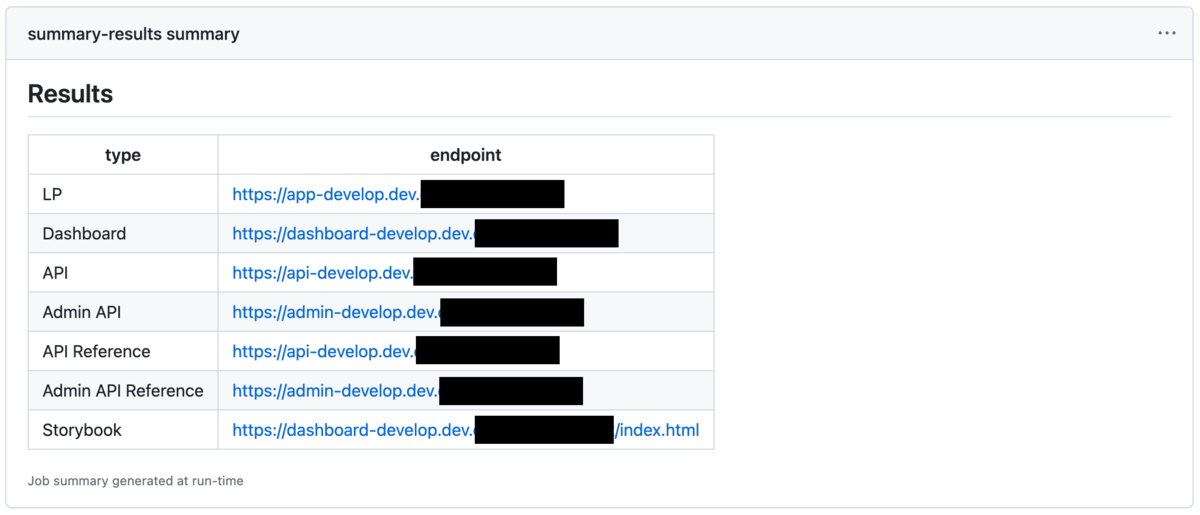Select the 'endpoint' column header
1200x515 pixels.
pos(466,155)
